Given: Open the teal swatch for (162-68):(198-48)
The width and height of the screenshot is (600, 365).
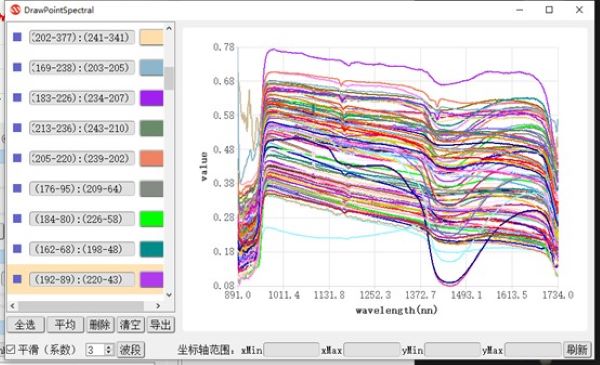Looking at the screenshot, I should click(152, 249).
